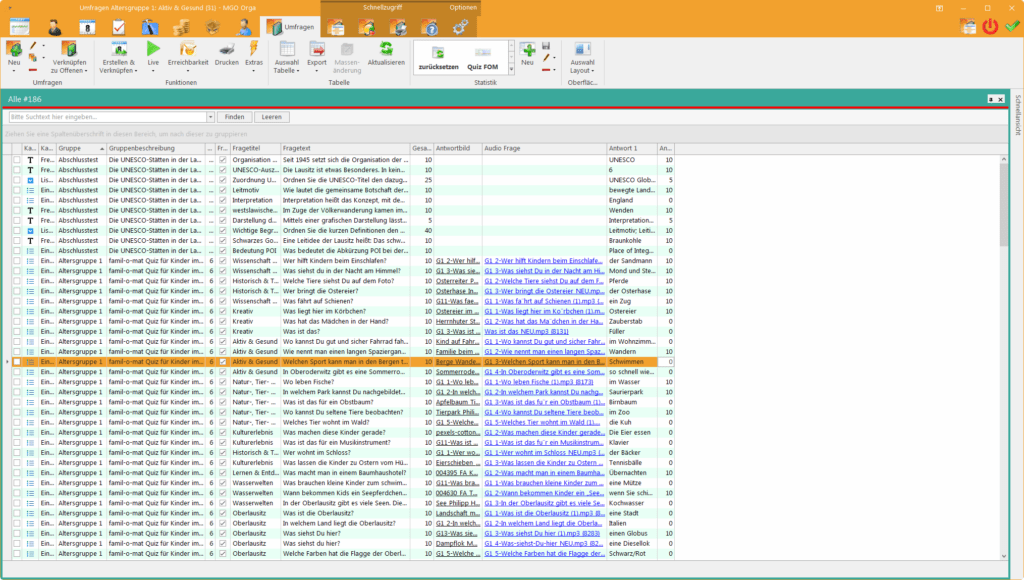
Task: Open the calendar overview ribbon icon
Action: point(20,27)
